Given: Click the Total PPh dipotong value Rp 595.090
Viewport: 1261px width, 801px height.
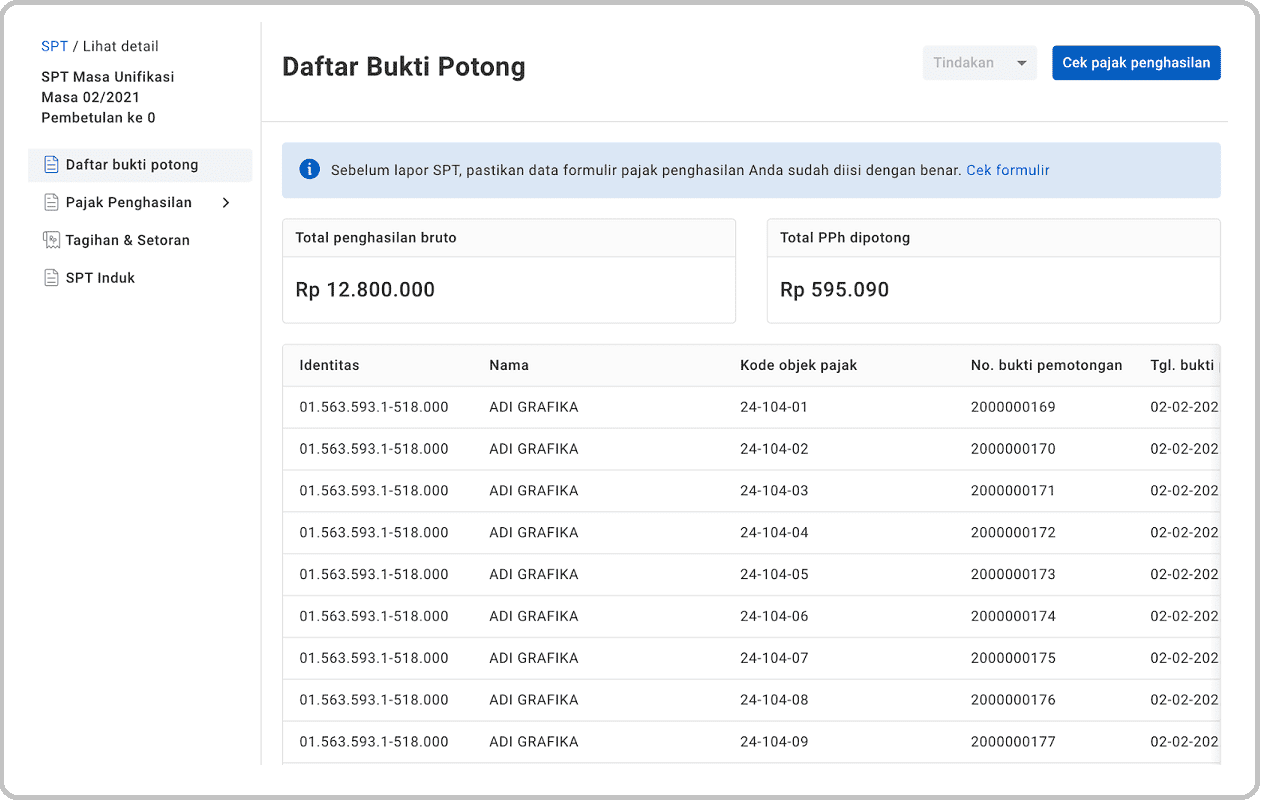Looking at the screenshot, I should [834, 290].
